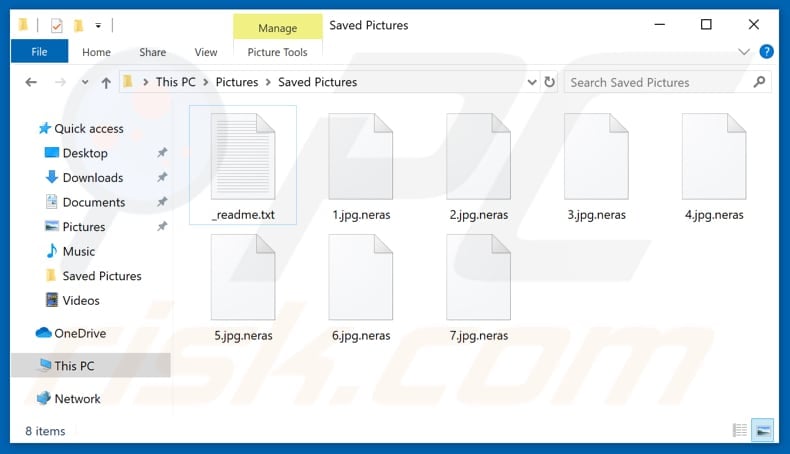Image resolution: width=790 pixels, height=454 pixels.
Task: Click the pin icon beside Pictures
Action: pos(162,226)
